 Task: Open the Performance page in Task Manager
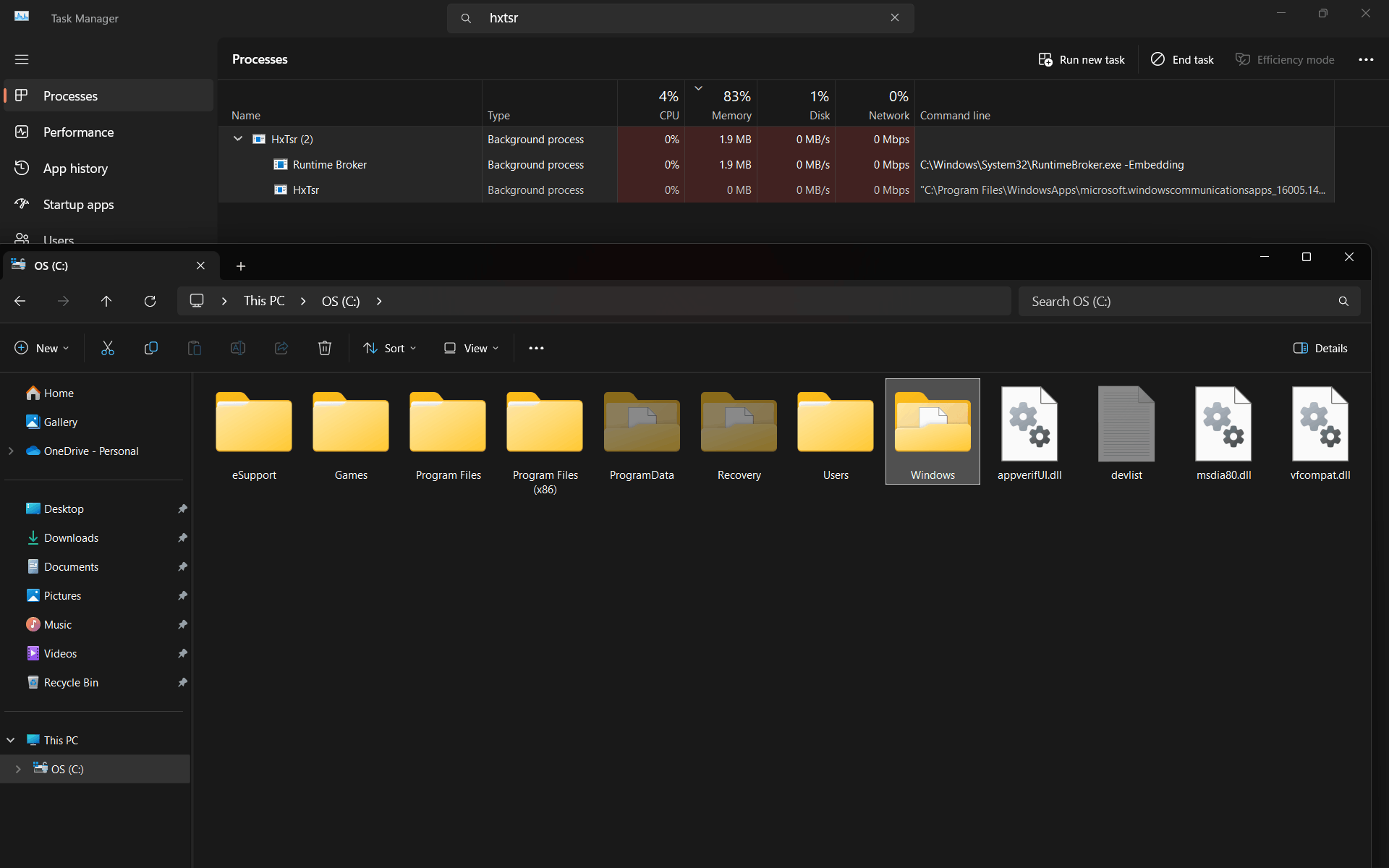pos(78,132)
